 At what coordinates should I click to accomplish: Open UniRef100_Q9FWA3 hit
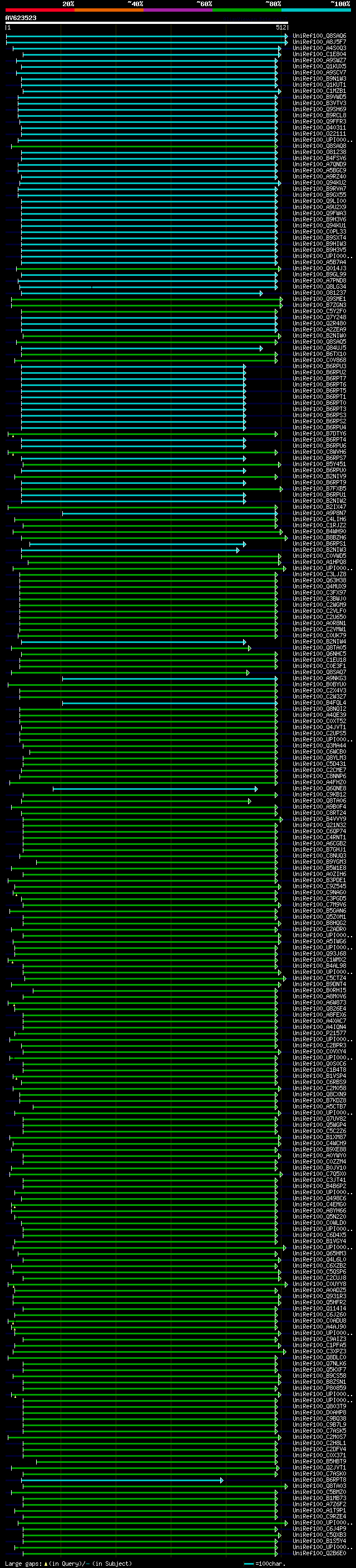point(319,213)
